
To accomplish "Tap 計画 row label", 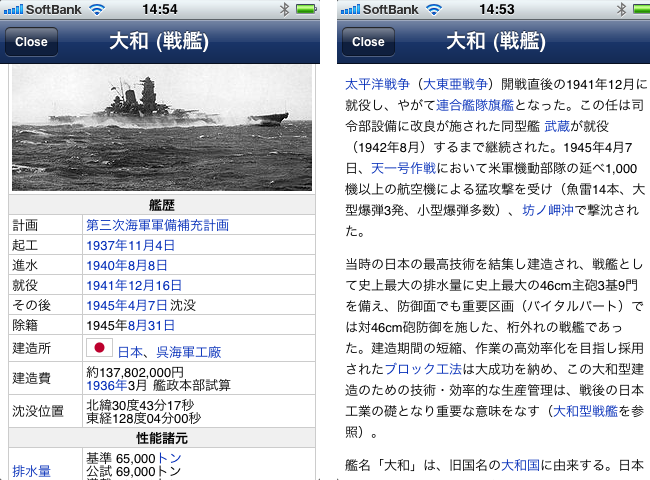I will pyautogui.click(x=25, y=225).
